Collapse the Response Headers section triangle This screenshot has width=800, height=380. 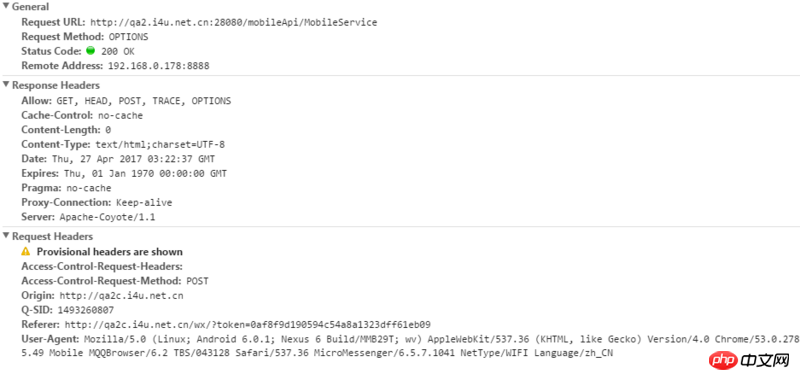pyautogui.click(x=6, y=85)
